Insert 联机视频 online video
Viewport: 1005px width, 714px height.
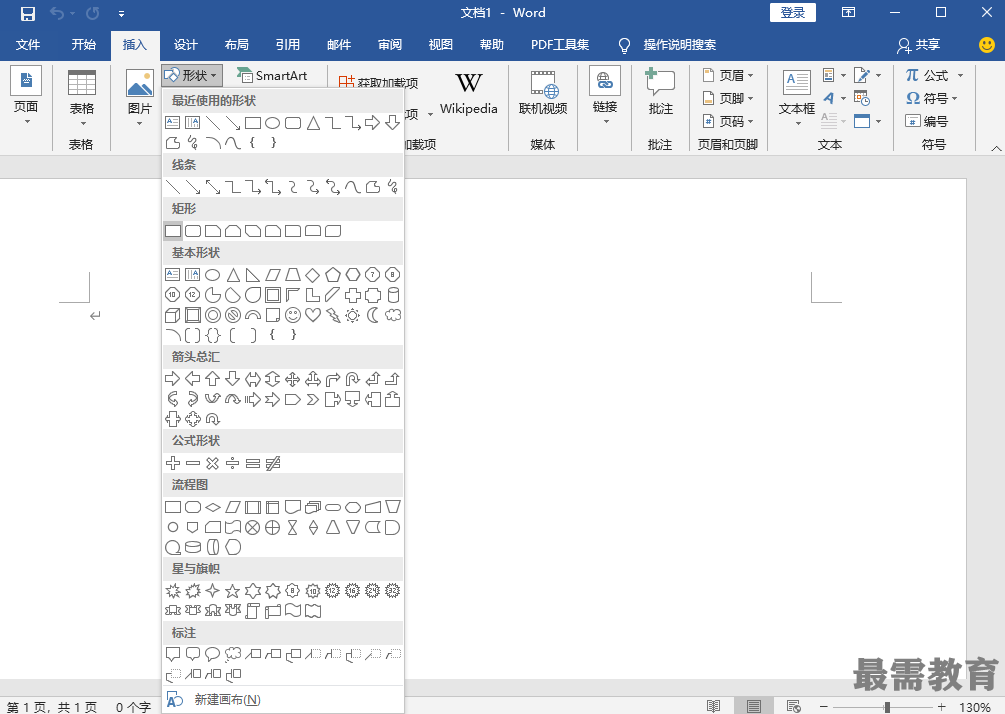(x=543, y=93)
